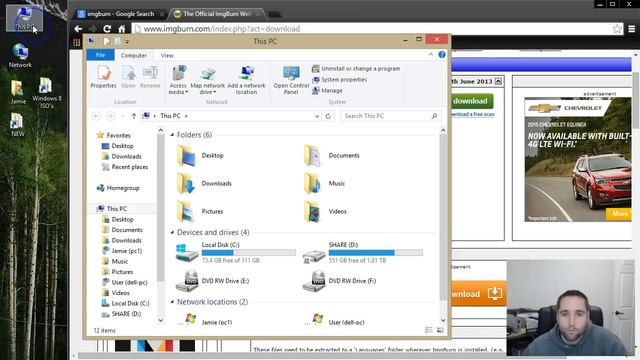
Task: Bookmark the page with the star icon
Action: pyautogui.click(x=617, y=29)
